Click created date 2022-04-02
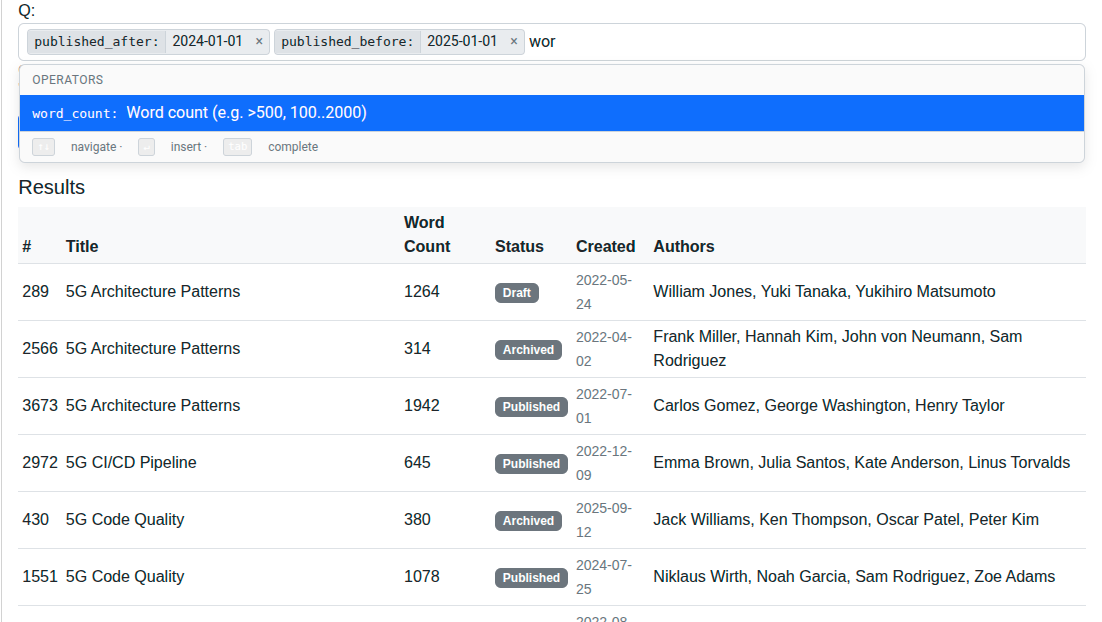 click(604, 349)
